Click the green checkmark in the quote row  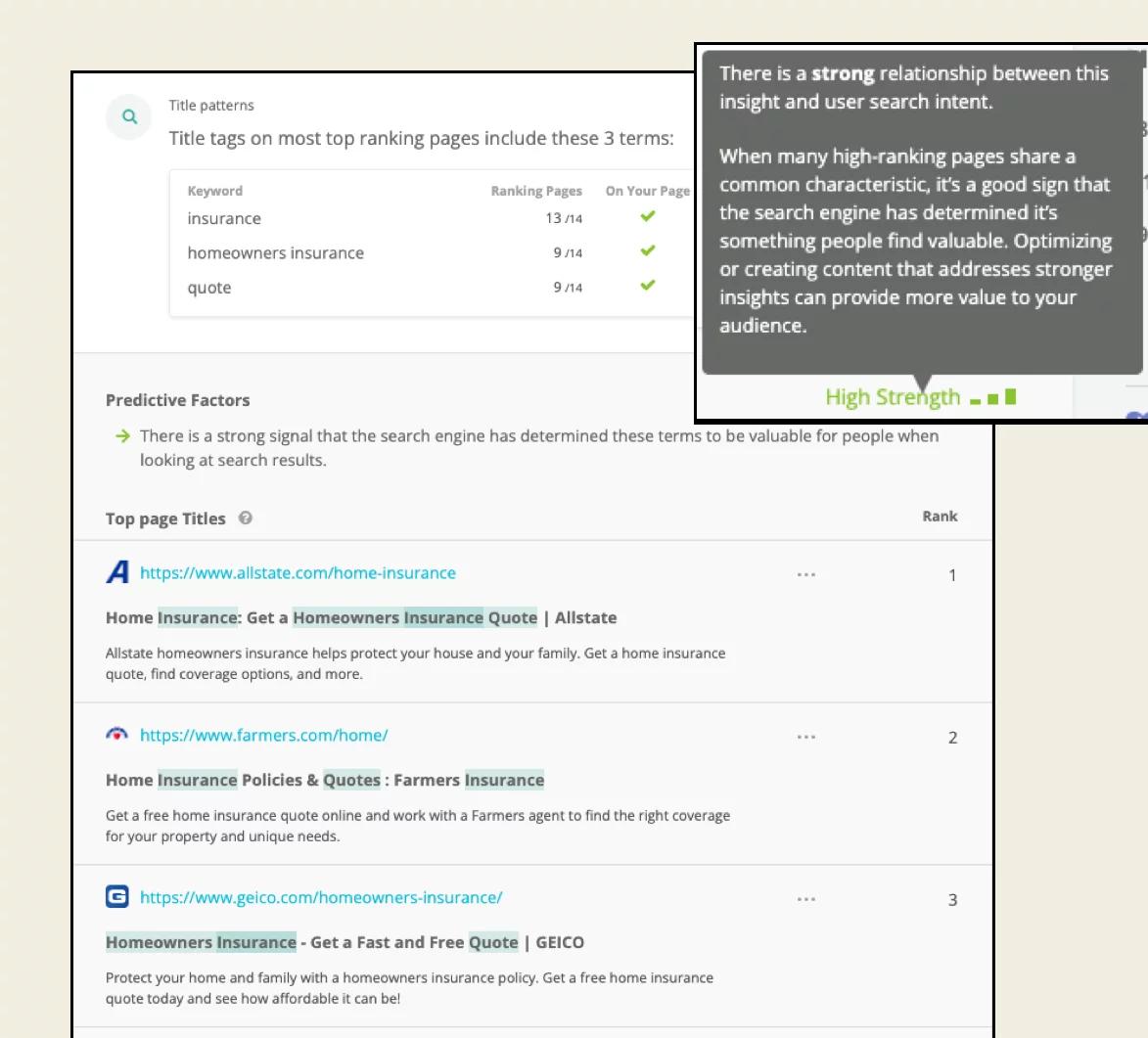tap(647, 285)
